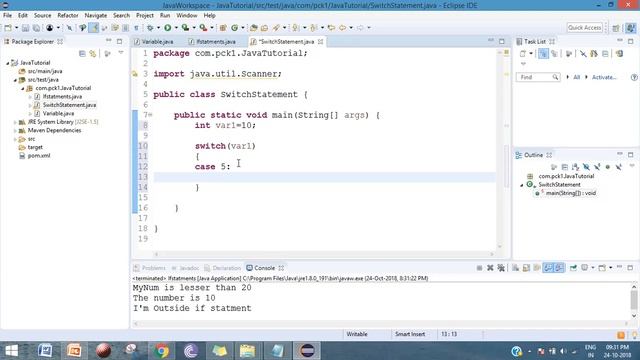Click Clear Console icon
This screenshot has width=640, height=360.
(516, 268)
